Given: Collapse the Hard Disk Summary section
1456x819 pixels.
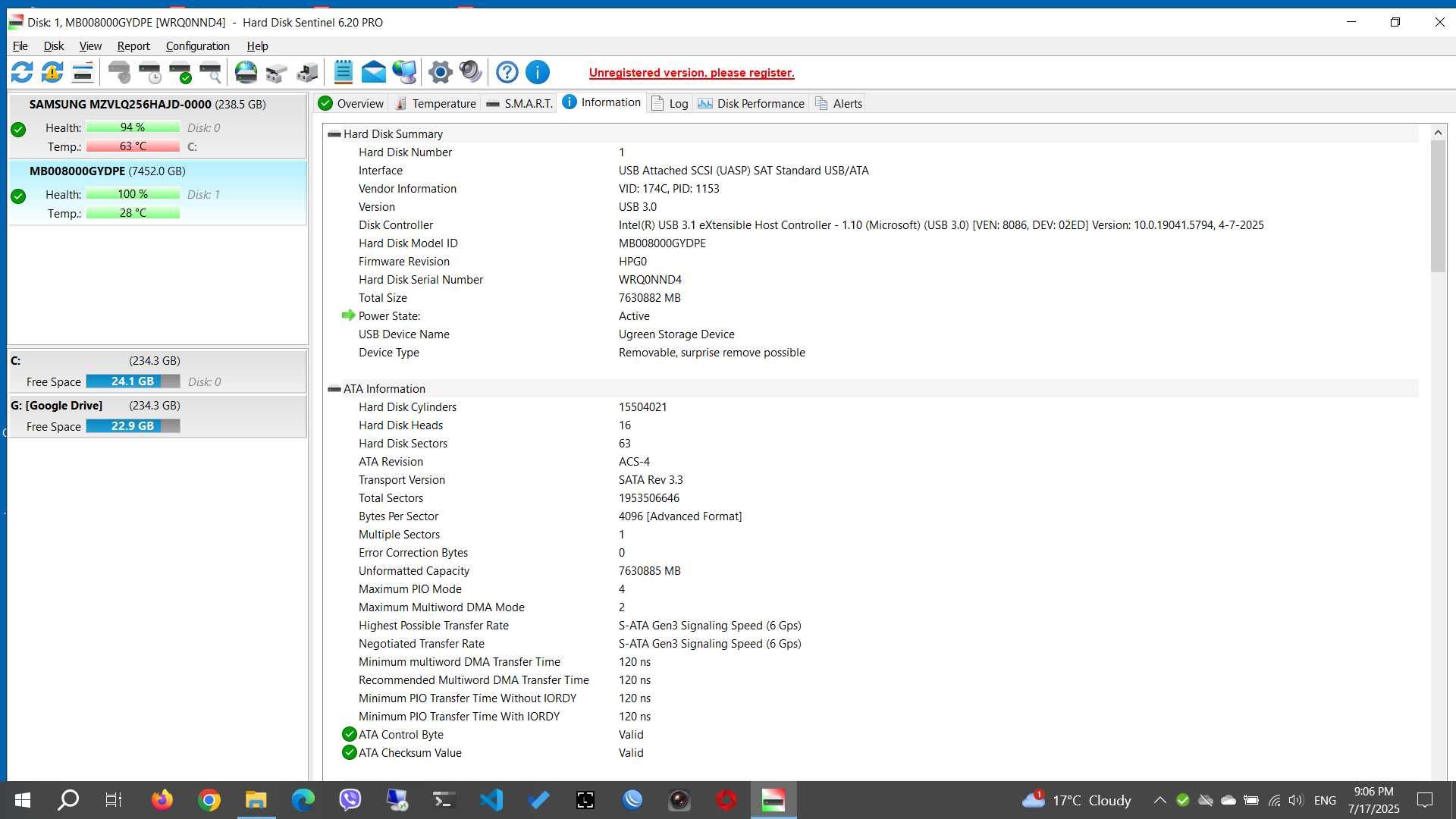Looking at the screenshot, I should coord(334,134).
